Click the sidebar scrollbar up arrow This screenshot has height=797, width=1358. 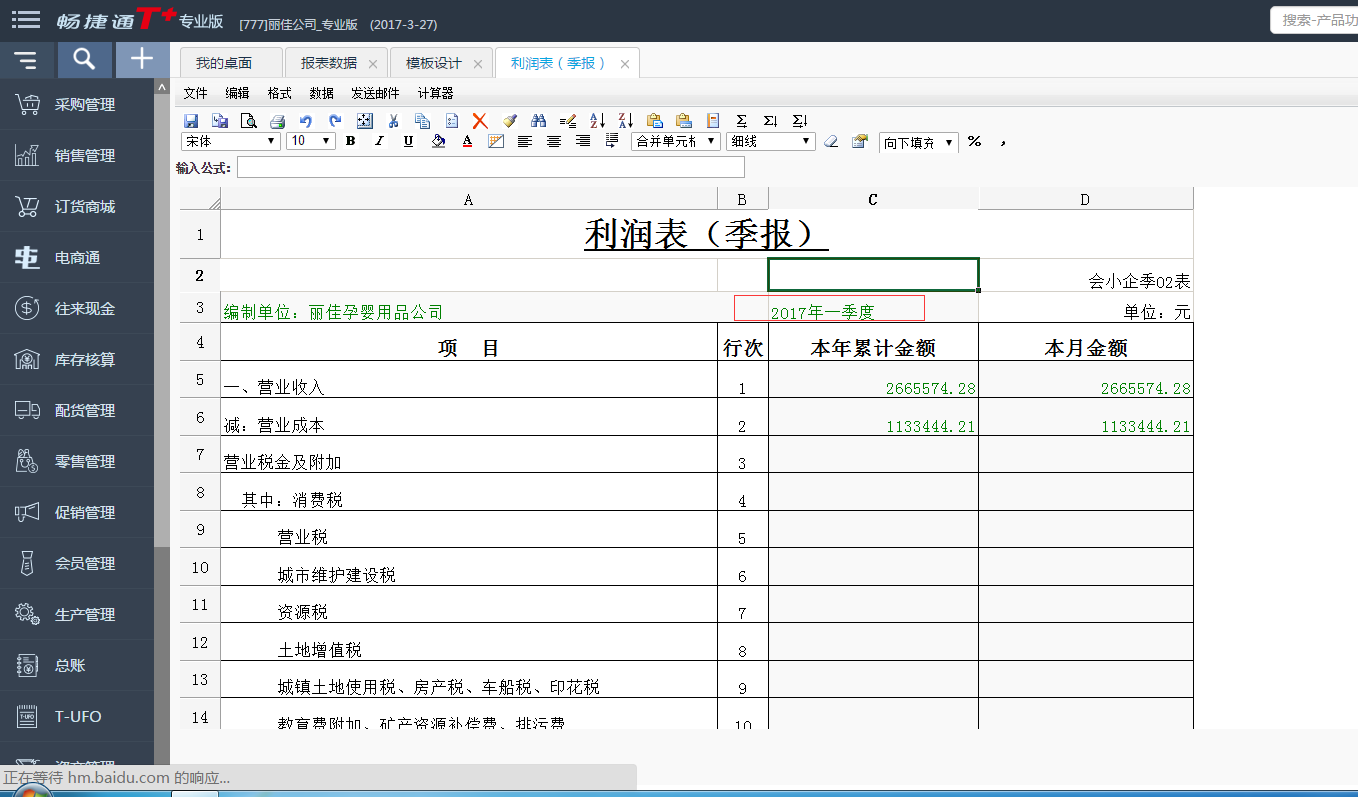click(x=162, y=87)
